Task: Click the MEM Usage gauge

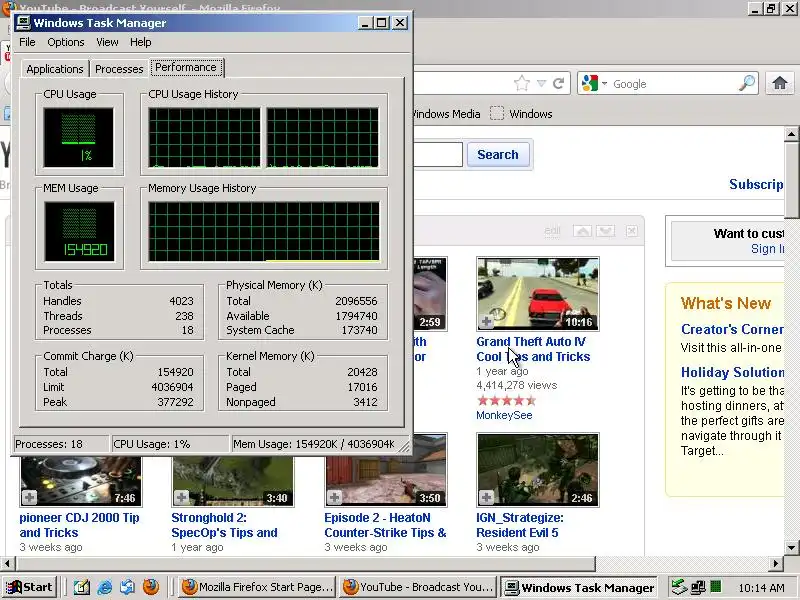Action: (79, 231)
